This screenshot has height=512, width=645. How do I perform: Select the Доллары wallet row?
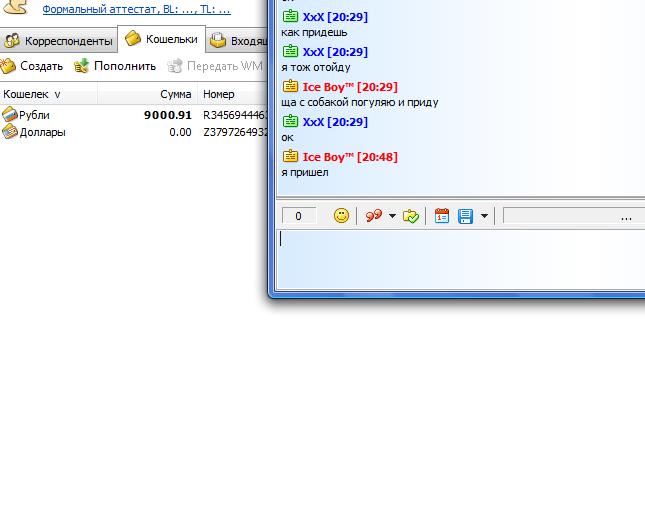[x=134, y=132]
